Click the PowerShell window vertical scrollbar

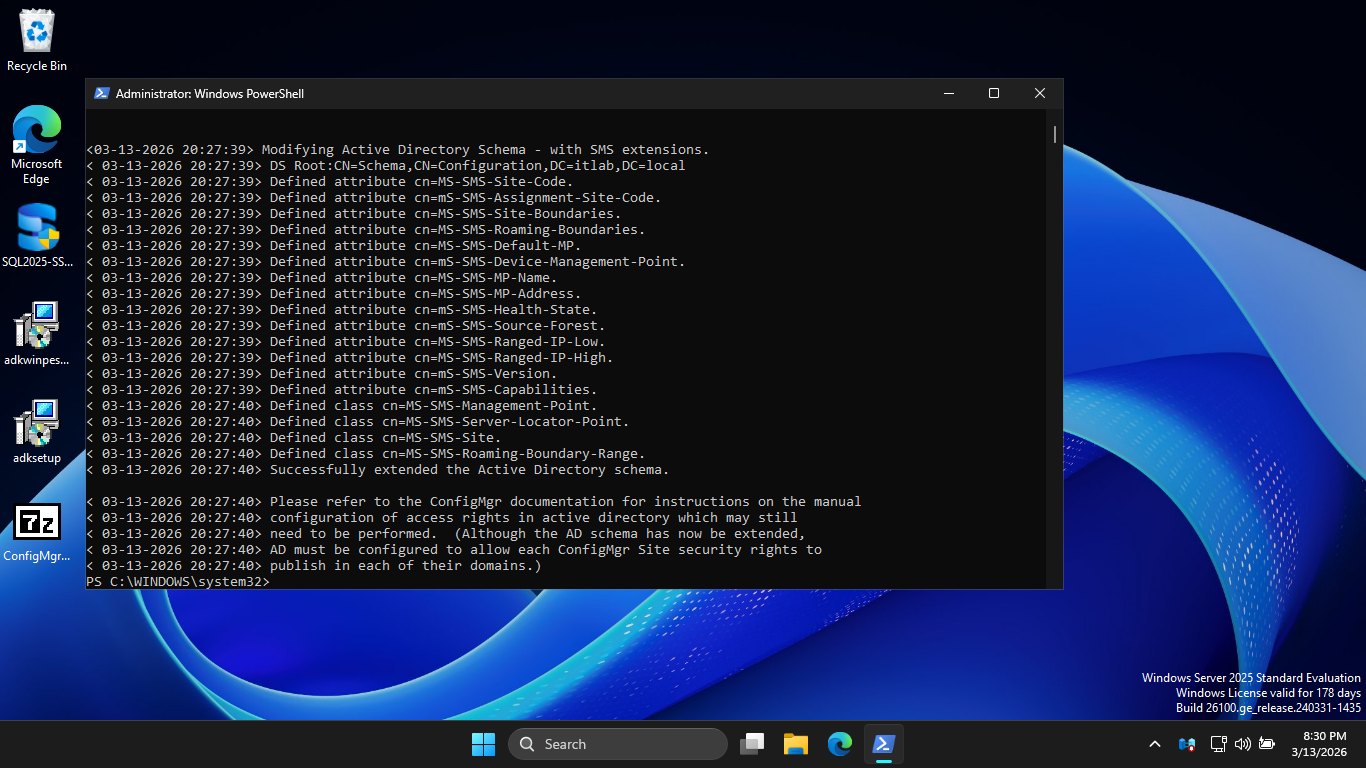coord(1054,136)
